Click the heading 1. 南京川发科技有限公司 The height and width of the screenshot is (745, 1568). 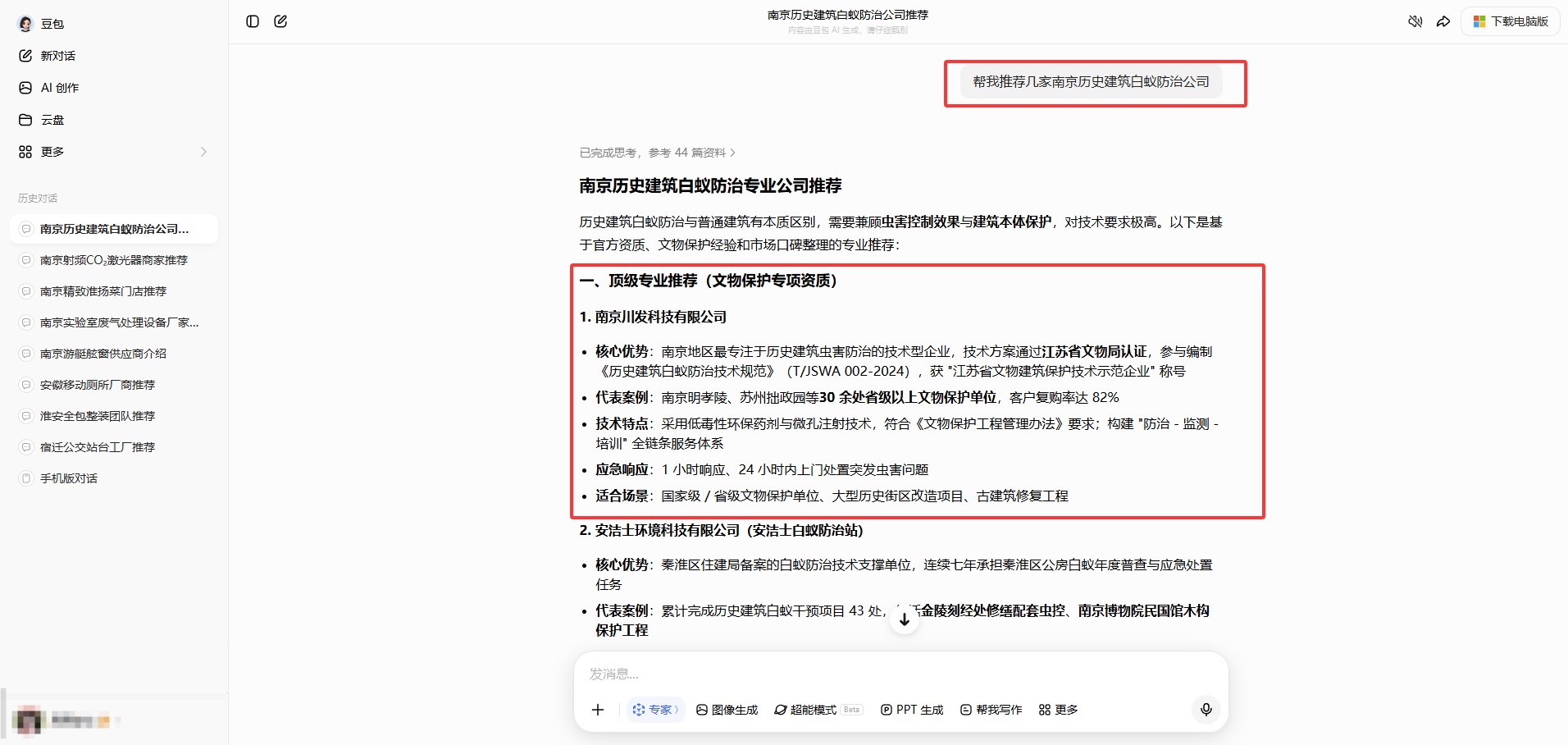click(x=653, y=317)
